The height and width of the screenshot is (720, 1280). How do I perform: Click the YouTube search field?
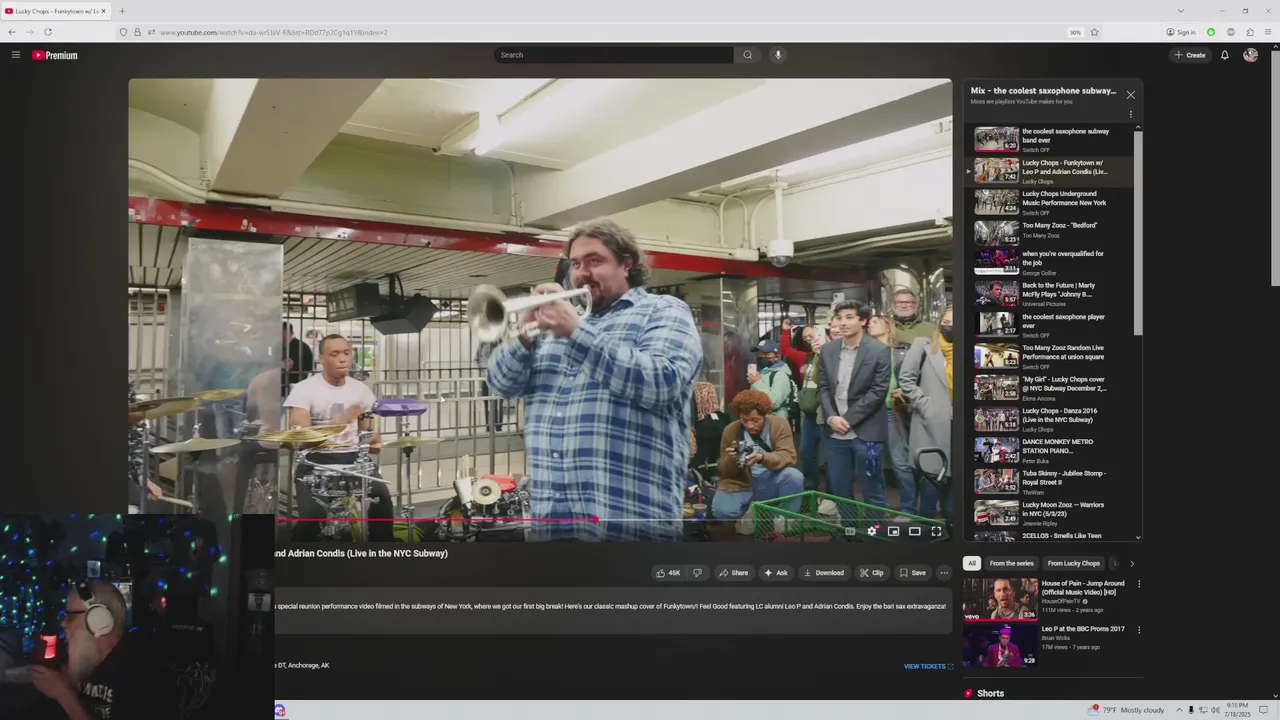pos(613,55)
